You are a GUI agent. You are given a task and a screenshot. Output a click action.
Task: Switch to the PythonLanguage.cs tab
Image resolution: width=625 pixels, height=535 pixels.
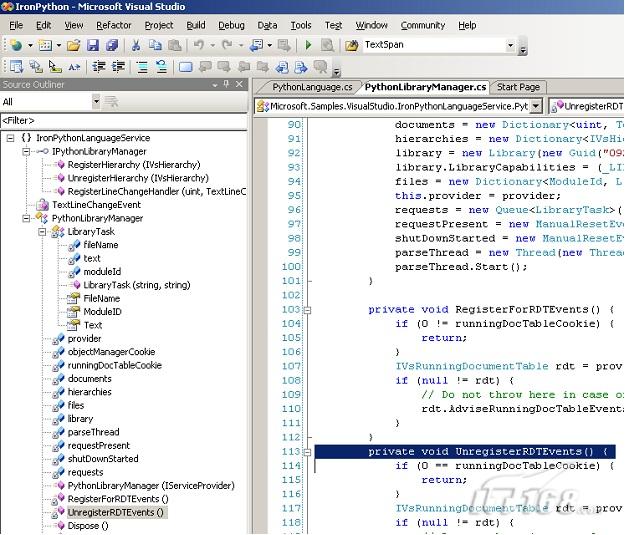click(x=312, y=87)
